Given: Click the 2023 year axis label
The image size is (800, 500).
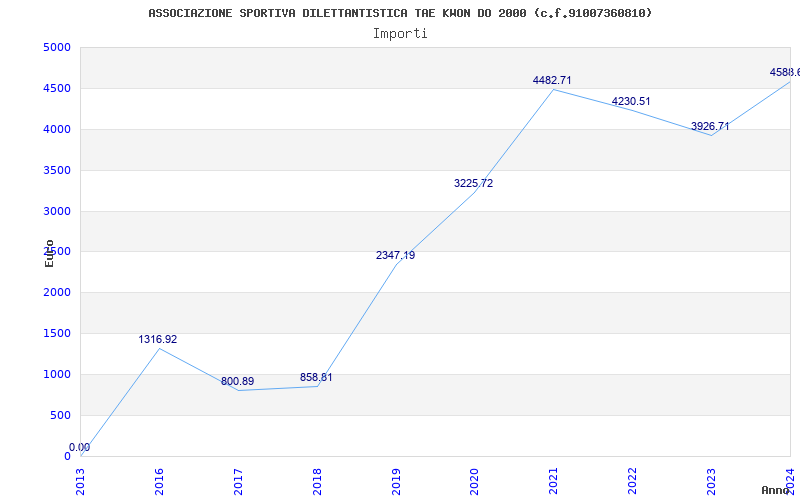Looking at the screenshot, I should pyautogui.click(x=711, y=481).
